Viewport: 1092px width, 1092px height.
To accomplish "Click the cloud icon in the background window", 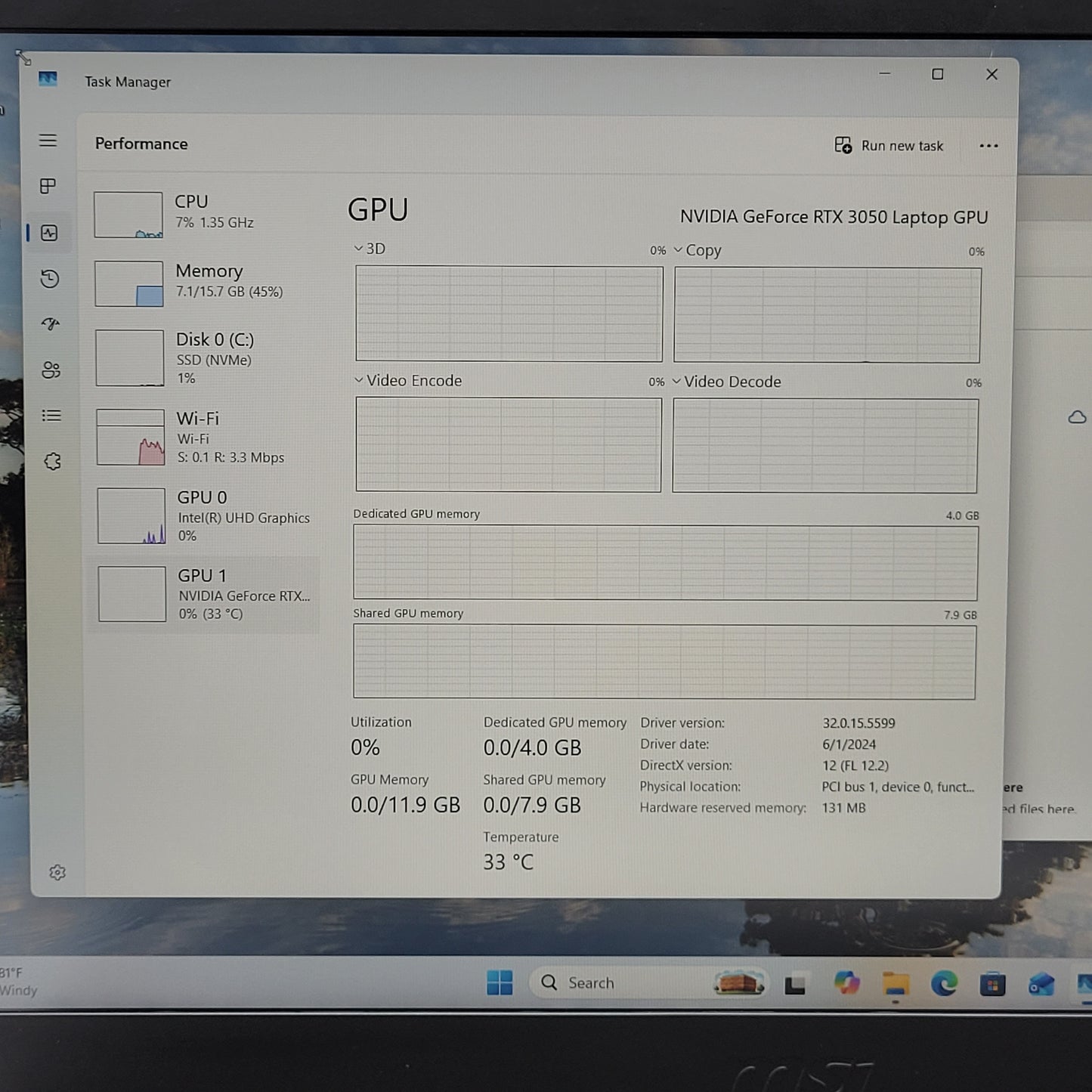I will [x=1077, y=417].
